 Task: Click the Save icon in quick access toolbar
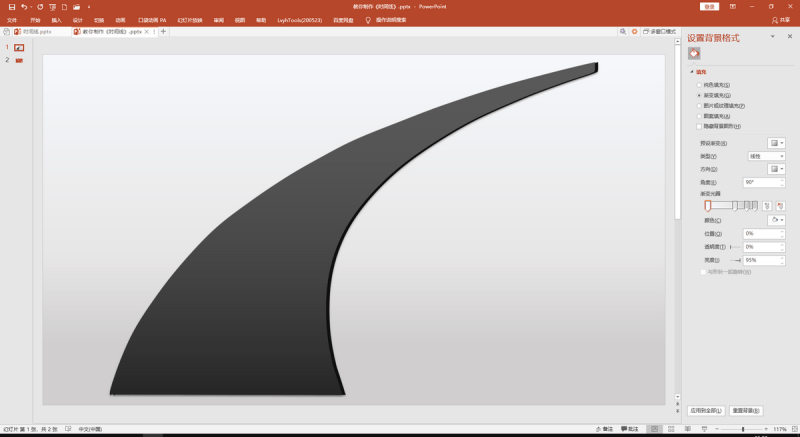[10, 6]
